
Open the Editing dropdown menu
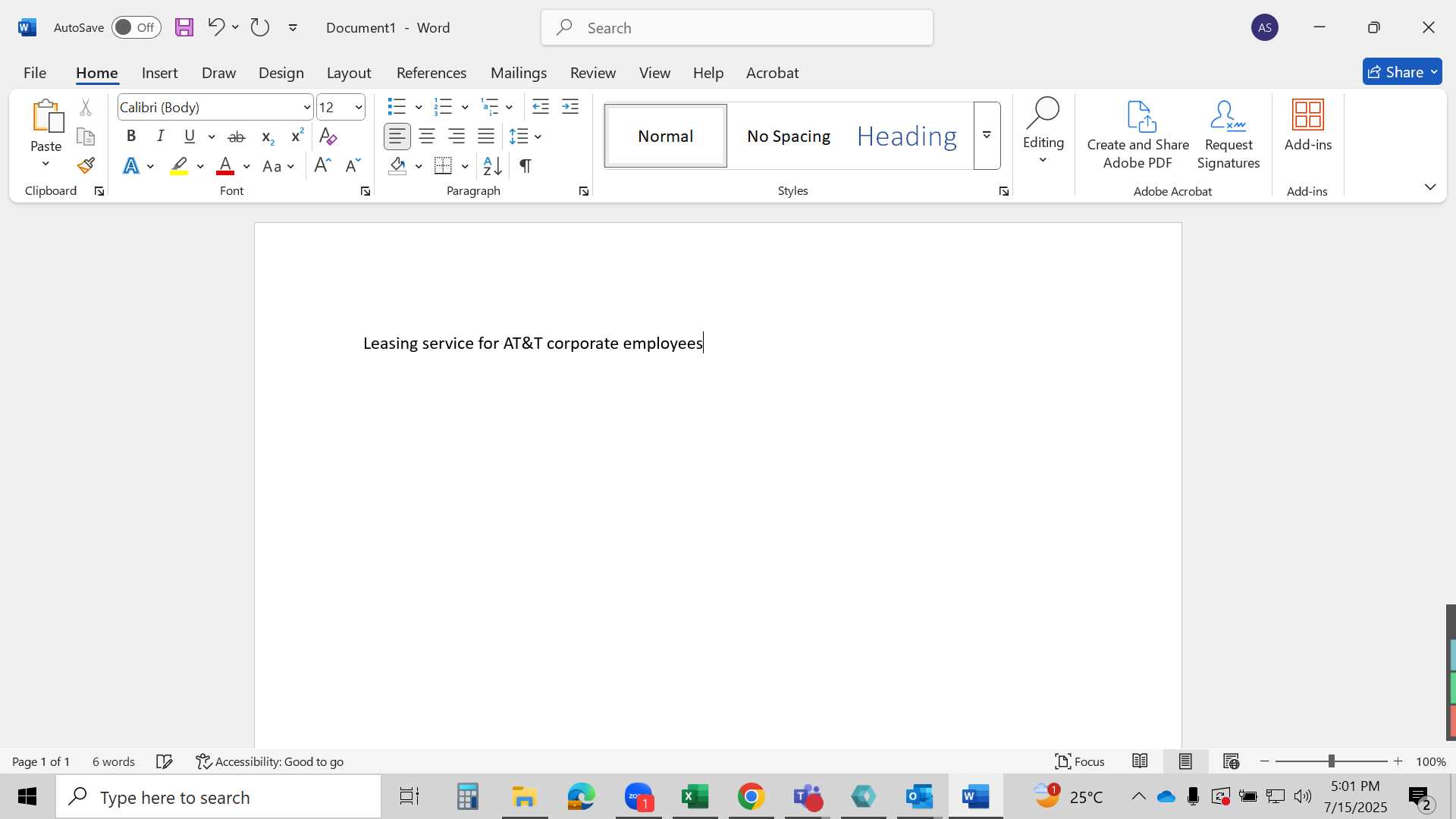pos(1043,131)
